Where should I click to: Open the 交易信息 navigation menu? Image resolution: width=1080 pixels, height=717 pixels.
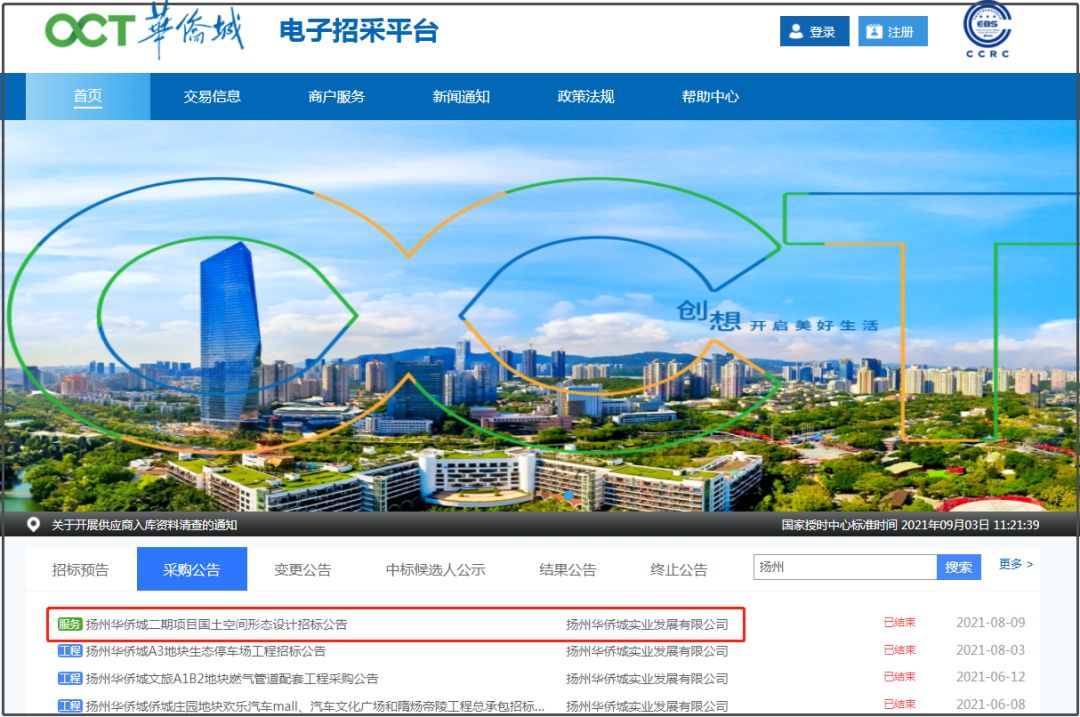[x=212, y=97]
